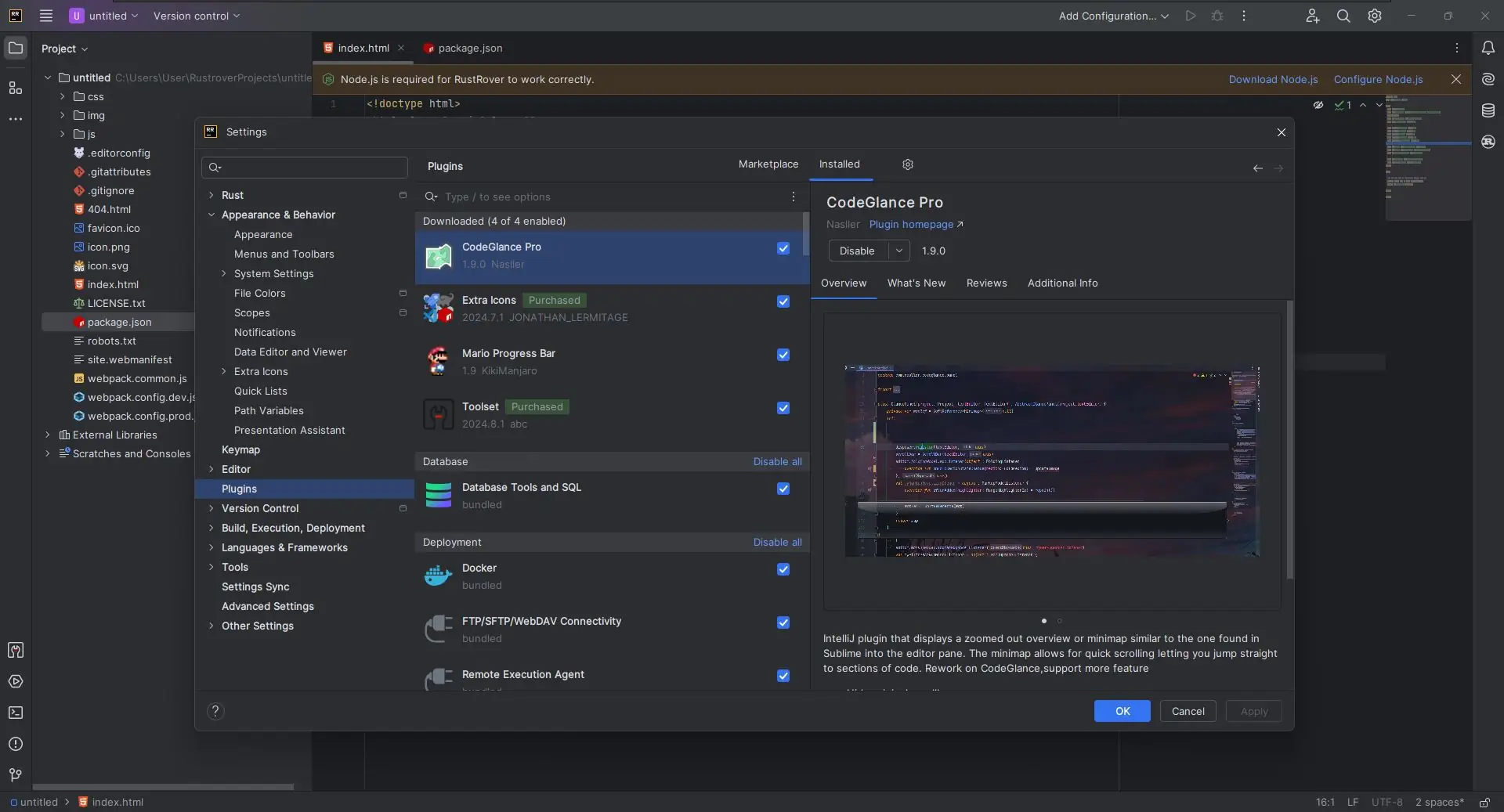This screenshot has height=812, width=1504.
Task: Show more tool windows ellipsis
Action: (x=15, y=119)
